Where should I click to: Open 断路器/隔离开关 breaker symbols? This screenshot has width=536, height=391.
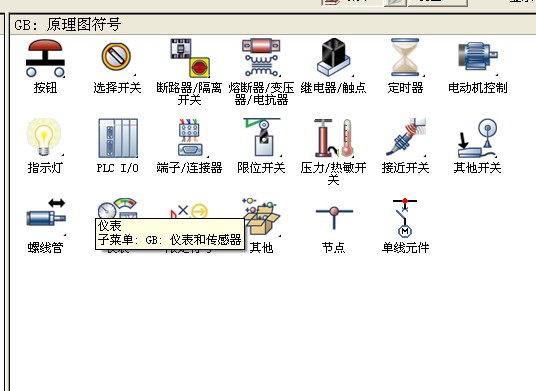coord(189,58)
